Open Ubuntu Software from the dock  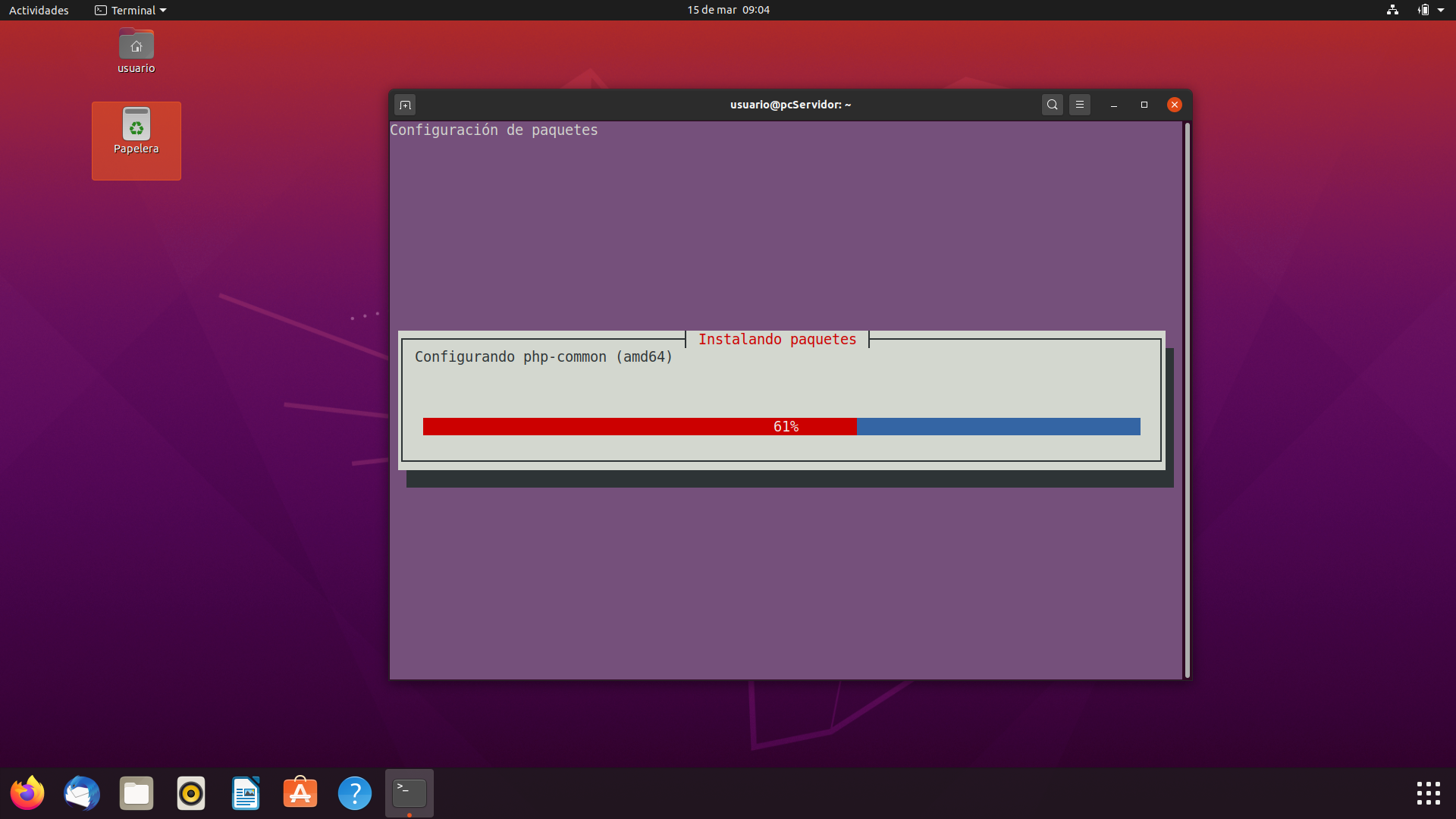click(300, 793)
